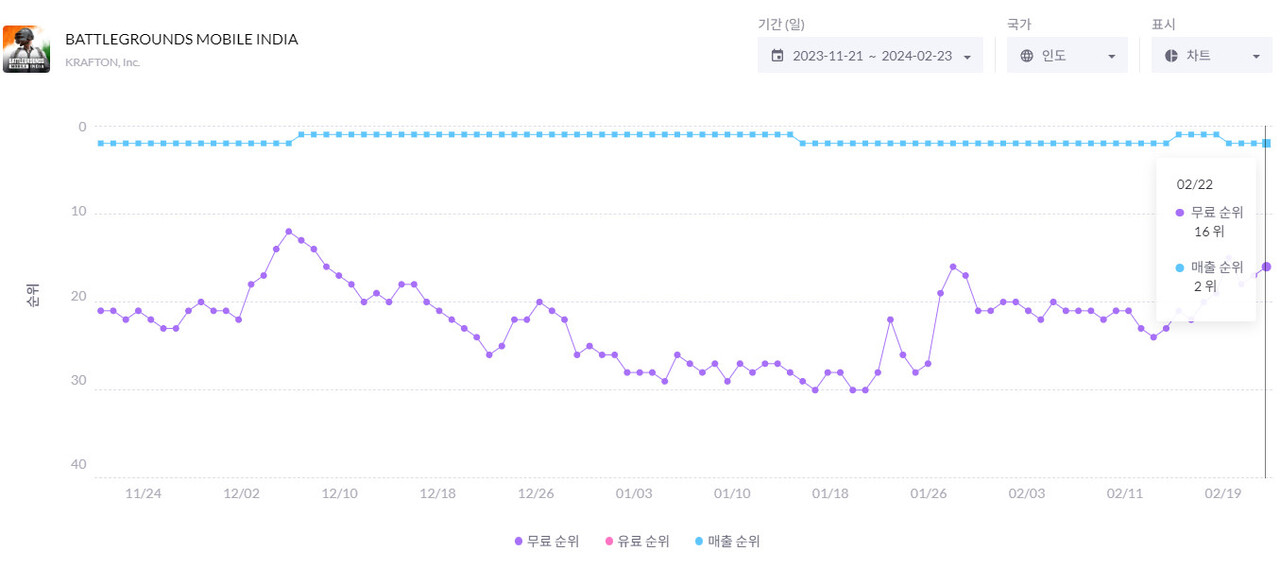Viewport: 1280px width, 586px height.
Task: Click the BATTLEGROUNDS MOBILE INDIA app icon
Action: coord(27,47)
